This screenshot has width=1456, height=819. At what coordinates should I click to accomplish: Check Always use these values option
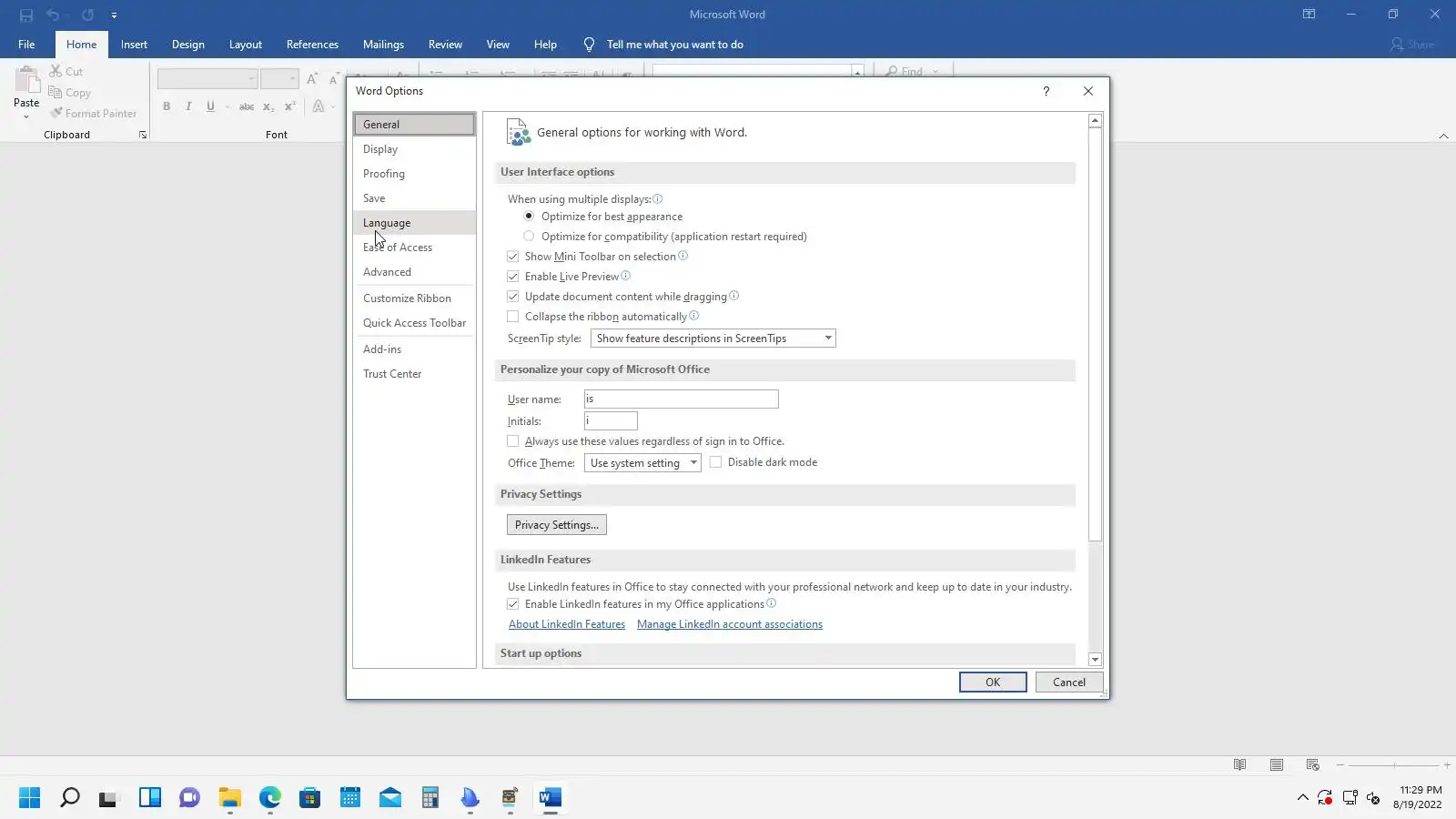pyautogui.click(x=513, y=441)
